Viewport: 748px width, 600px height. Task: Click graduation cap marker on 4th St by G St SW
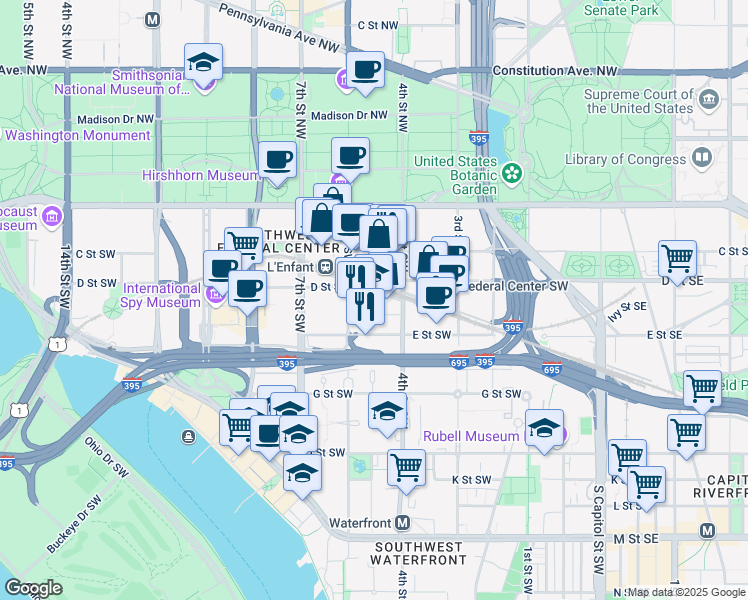pos(387,412)
